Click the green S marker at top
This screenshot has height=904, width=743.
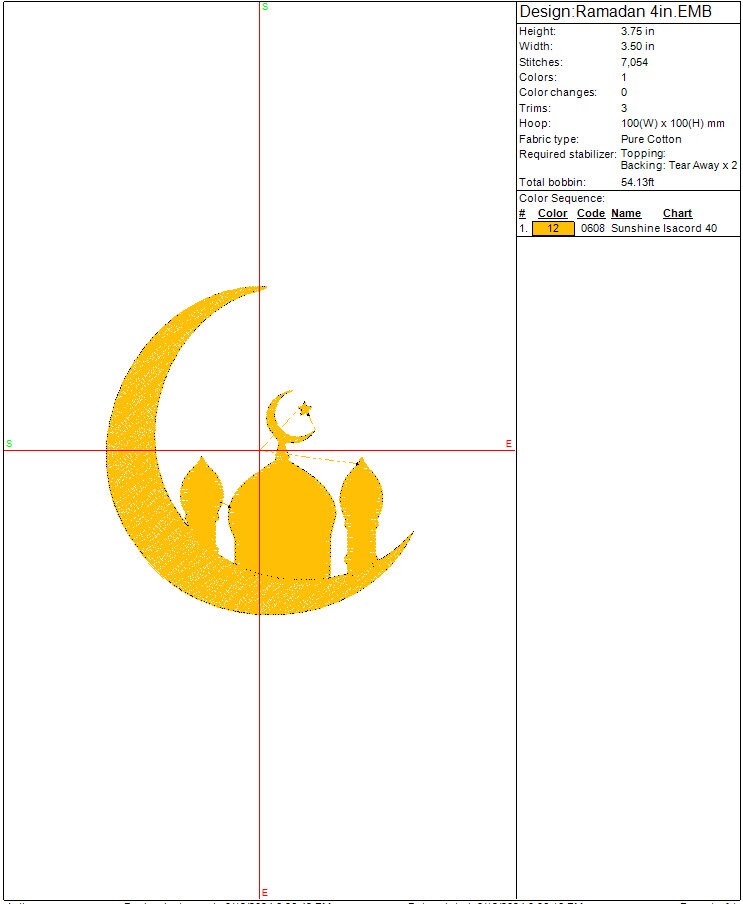pyautogui.click(x=265, y=7)
